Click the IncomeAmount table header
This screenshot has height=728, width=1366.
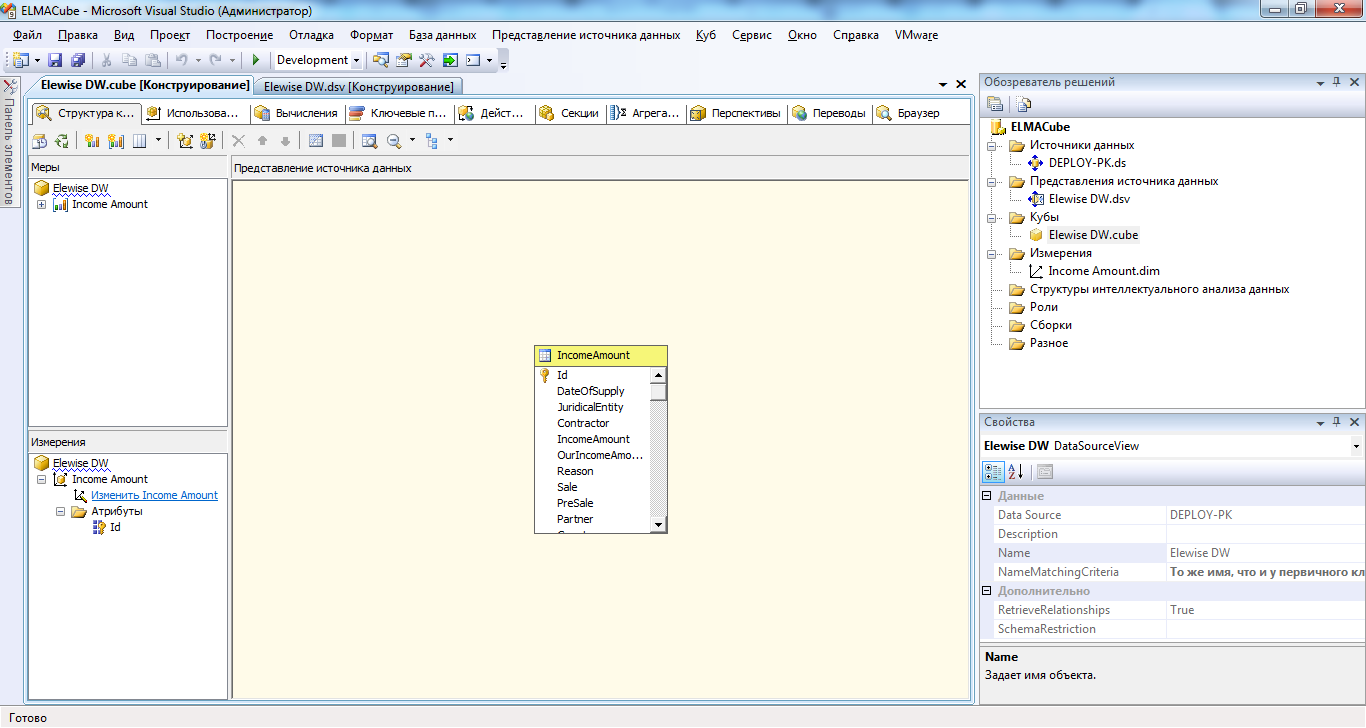(x=601, y=355)
